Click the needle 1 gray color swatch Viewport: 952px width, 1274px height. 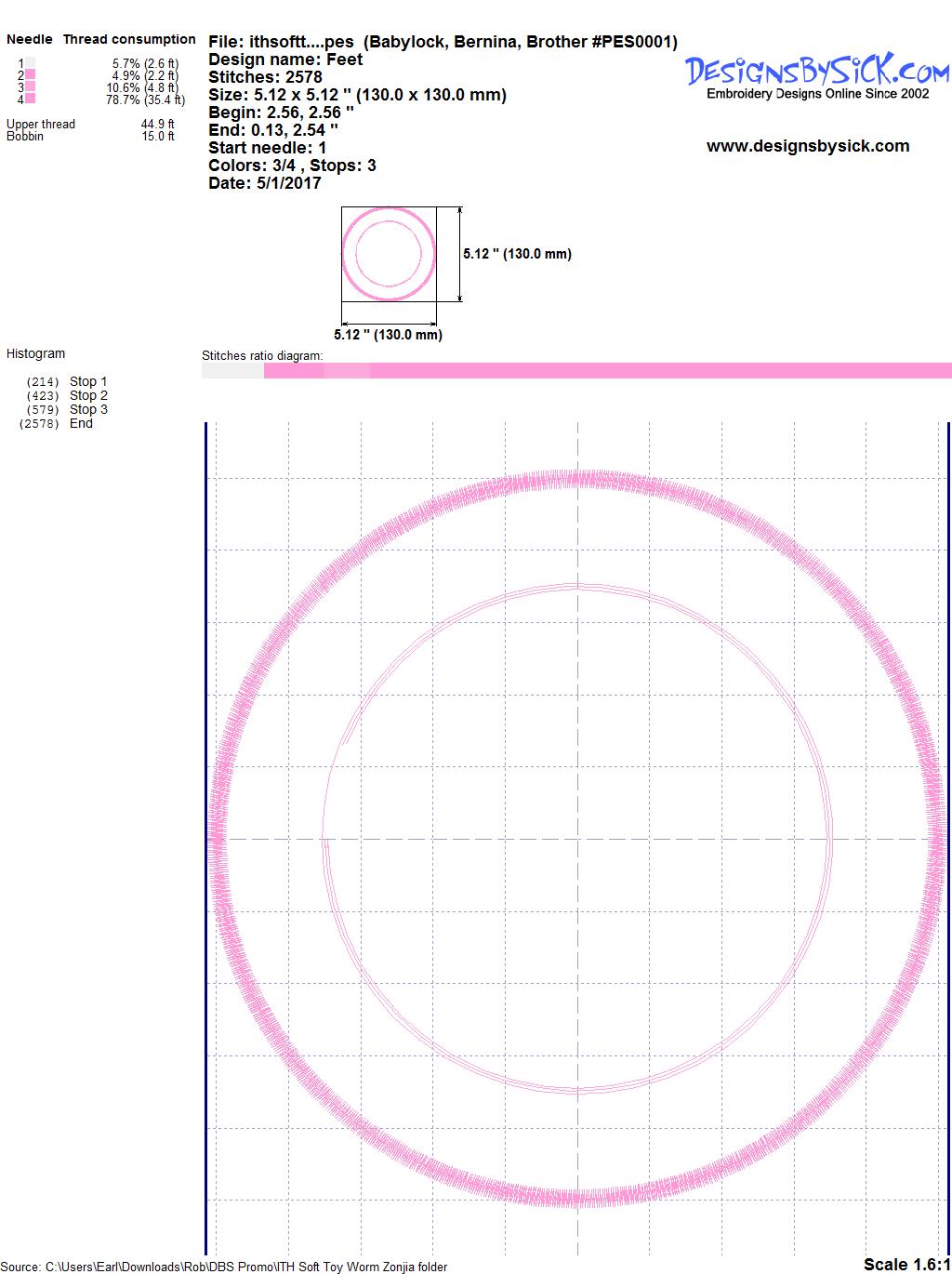point(31,63)
